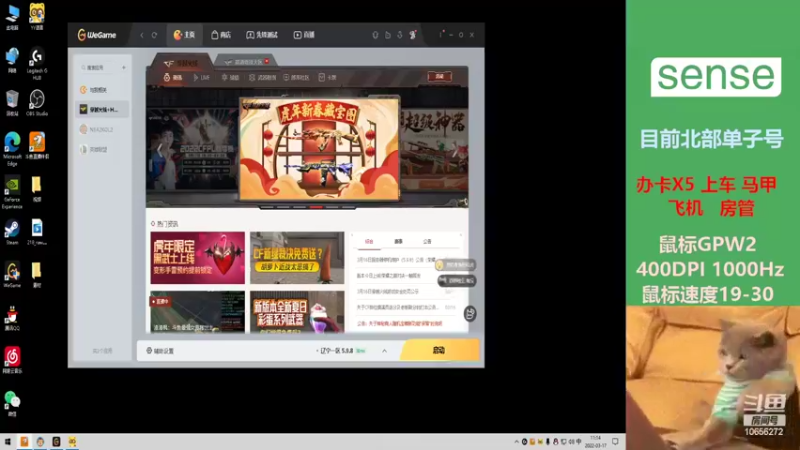Open the second news headline in the list
The width and height of the screenshot is (800, 450).
pos(389,276)
